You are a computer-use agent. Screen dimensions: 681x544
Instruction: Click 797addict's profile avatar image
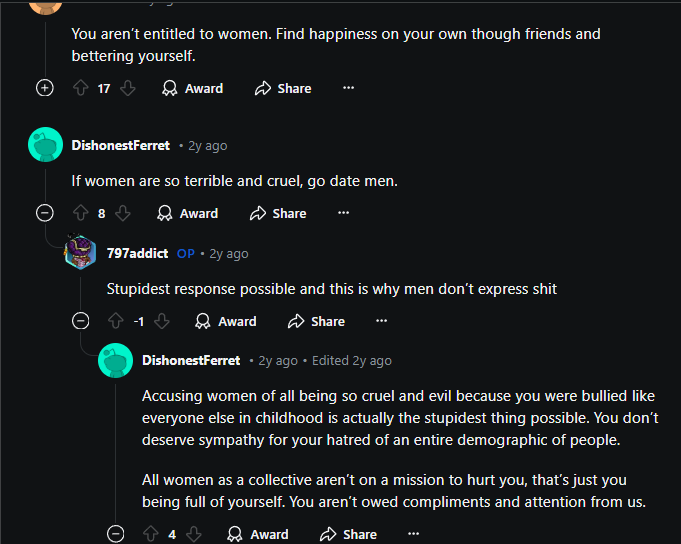tap(80, 253)
